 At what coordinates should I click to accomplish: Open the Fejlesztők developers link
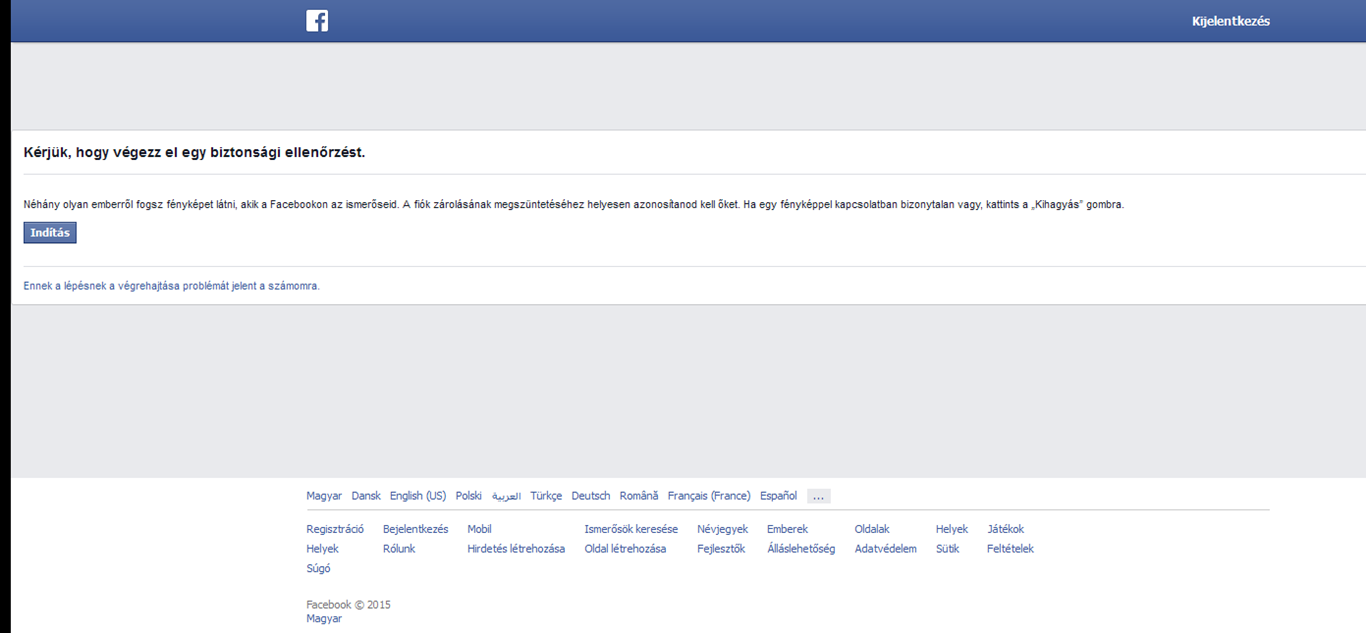coord(721,549)
